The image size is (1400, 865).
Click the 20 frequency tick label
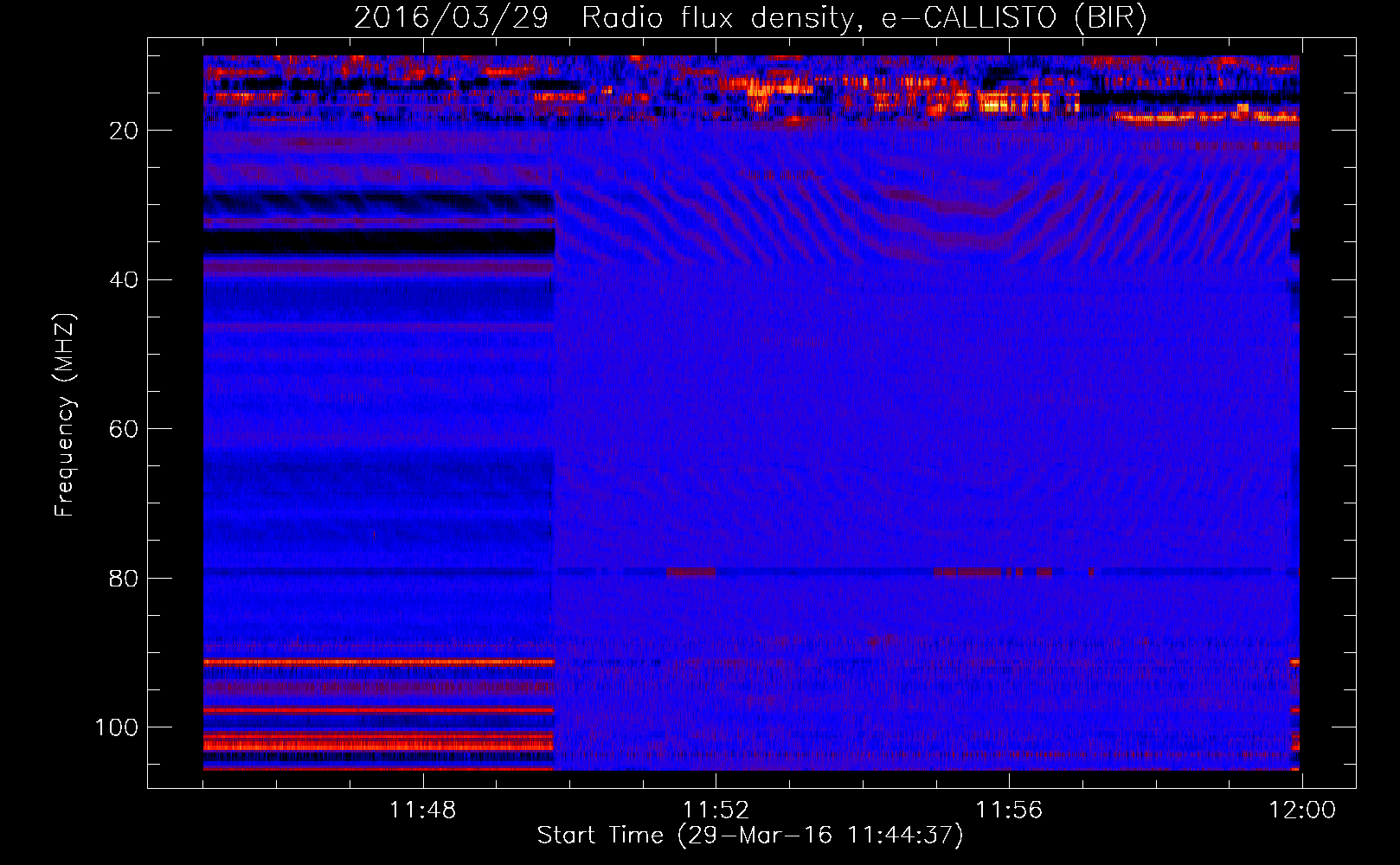[x=125, y=131]
